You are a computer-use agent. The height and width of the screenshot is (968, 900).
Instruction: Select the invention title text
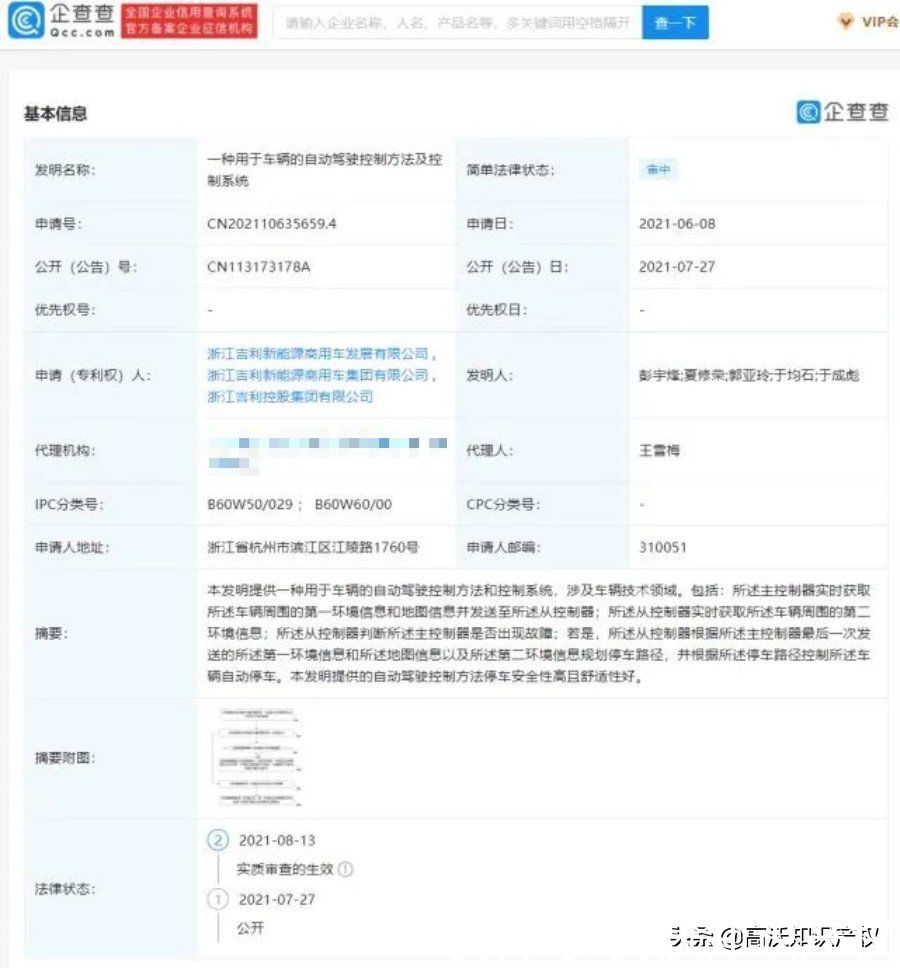click(325, 170)
